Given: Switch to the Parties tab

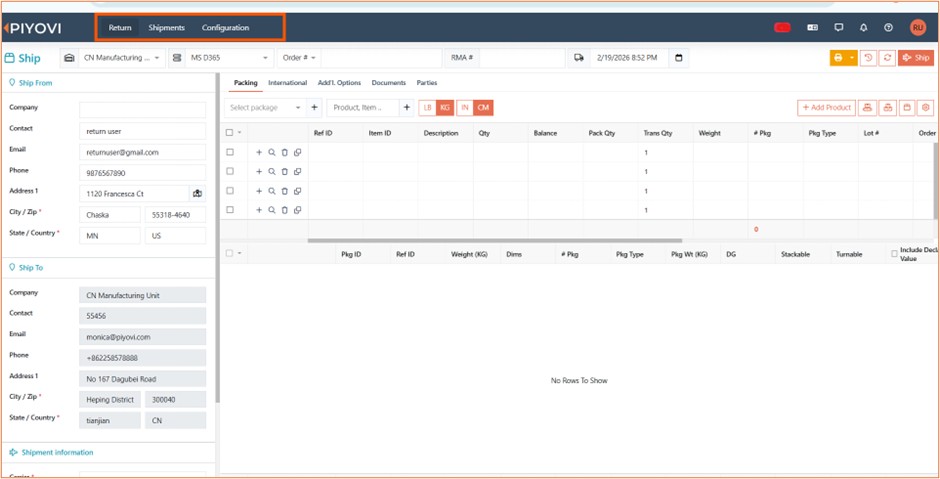Looking at the screenshot, I should point(427,83).
